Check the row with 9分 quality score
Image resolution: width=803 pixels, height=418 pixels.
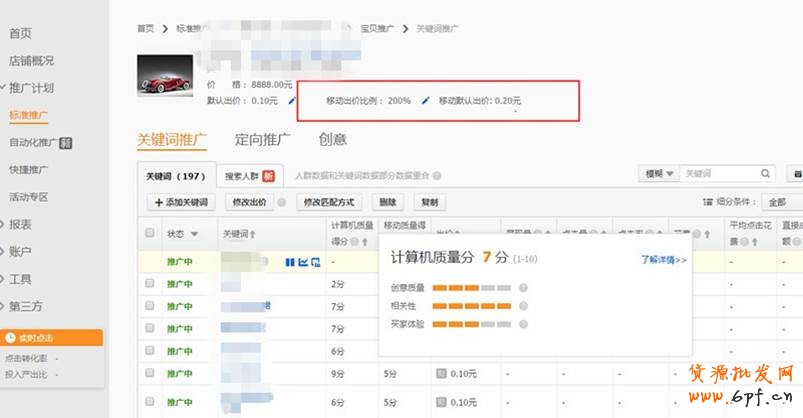pyautogui.click(x=150, y=374)
